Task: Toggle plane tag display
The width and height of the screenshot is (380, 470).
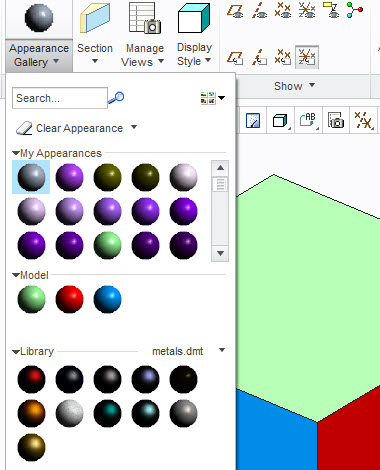Action: (x=235, y=57)
